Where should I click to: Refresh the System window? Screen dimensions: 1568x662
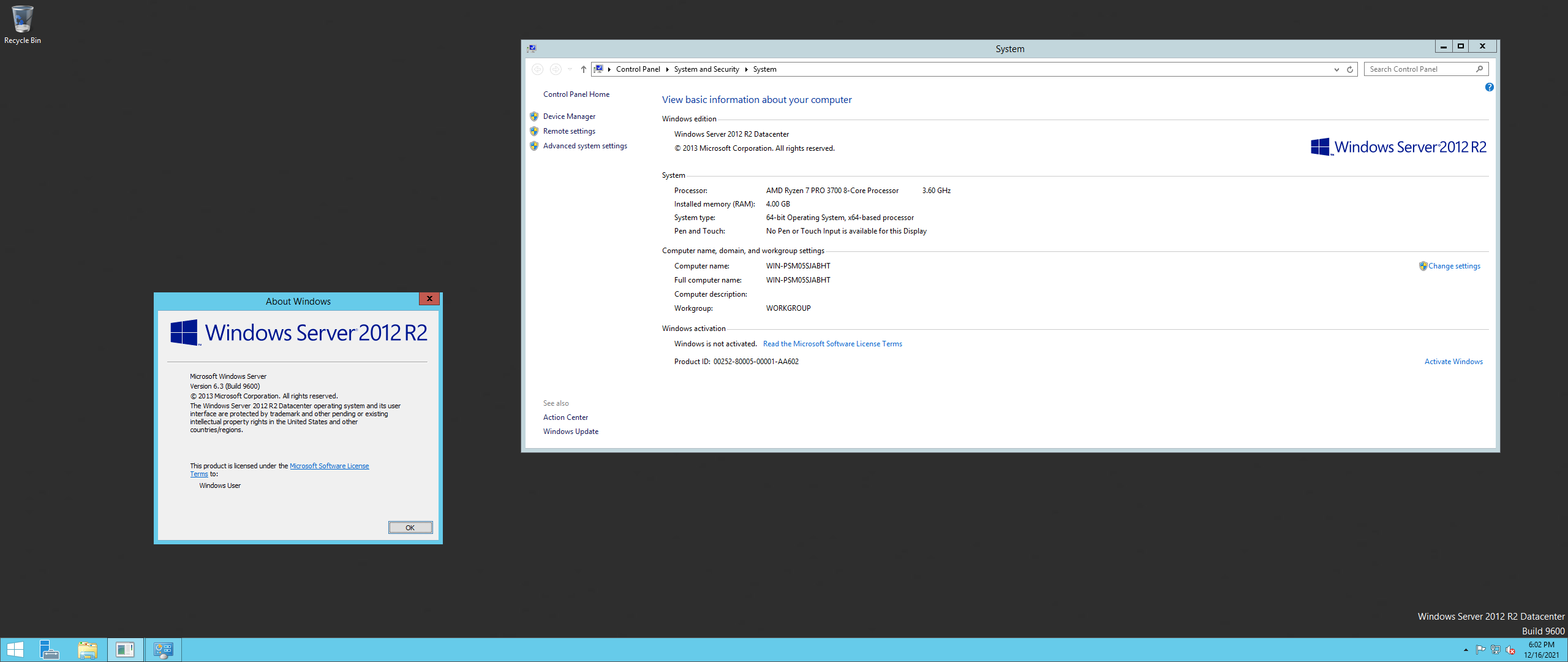click(x=1350, y=69)
